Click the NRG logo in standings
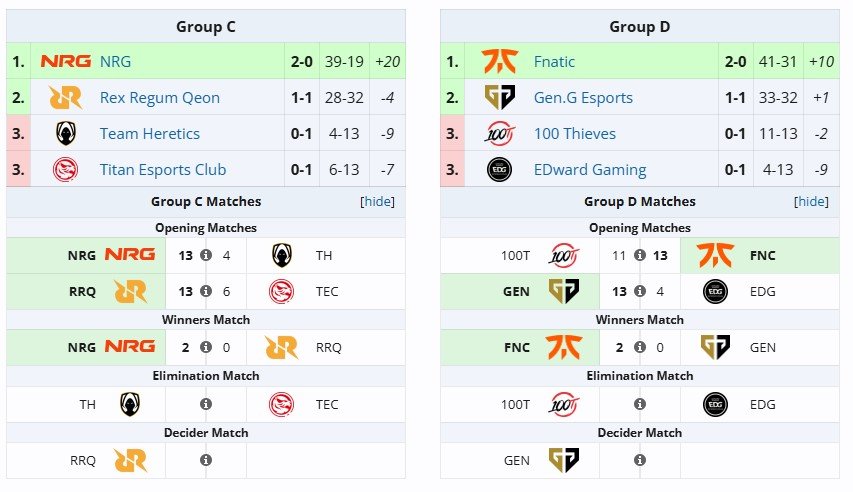This screenshot has width=853, height=492. click(x=65, y=61)
